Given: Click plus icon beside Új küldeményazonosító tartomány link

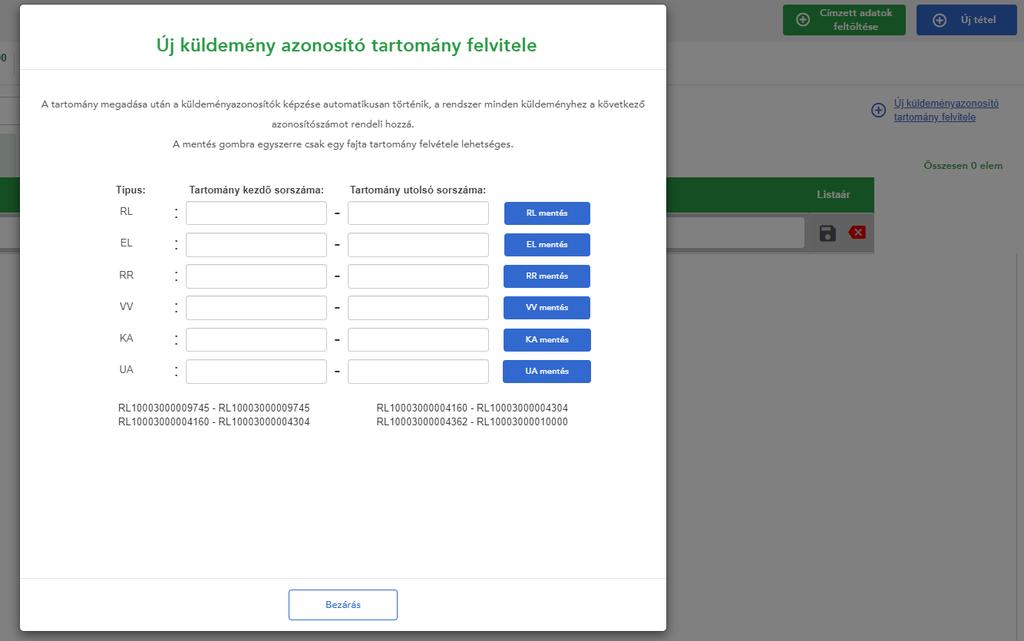Looking at the screenshot, I should coord(878,110).
